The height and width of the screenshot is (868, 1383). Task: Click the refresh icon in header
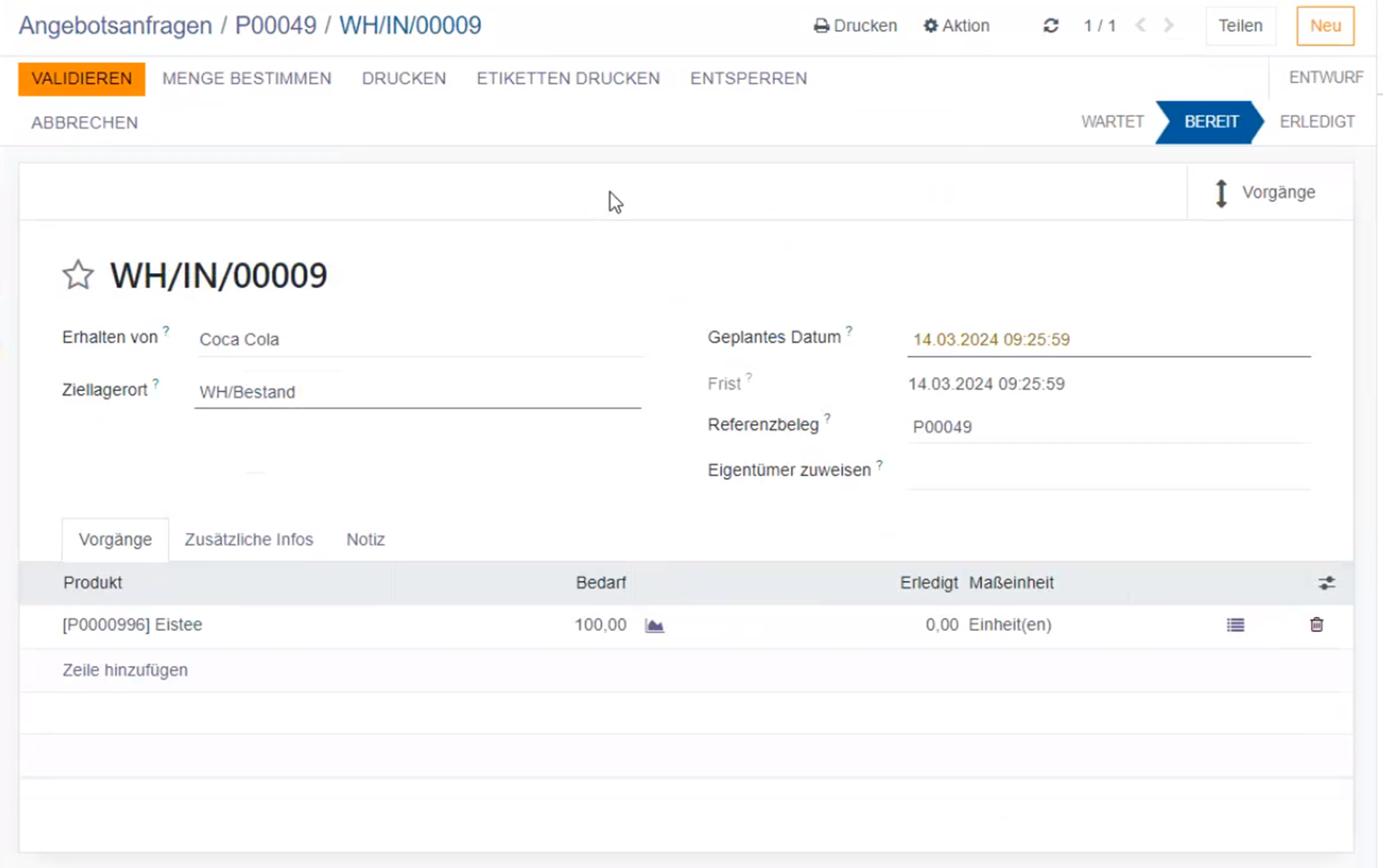pyautogui.click(x=1050, y=26)
